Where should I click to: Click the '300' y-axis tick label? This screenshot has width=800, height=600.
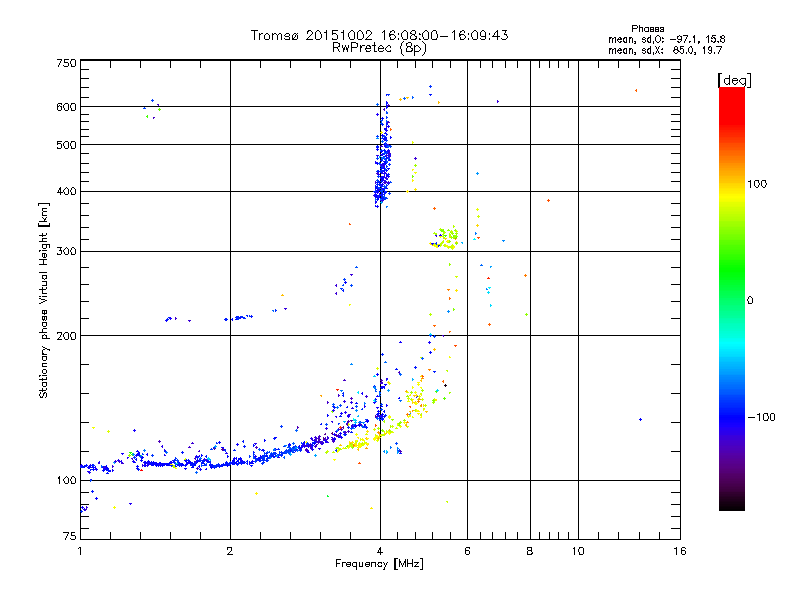66,252
